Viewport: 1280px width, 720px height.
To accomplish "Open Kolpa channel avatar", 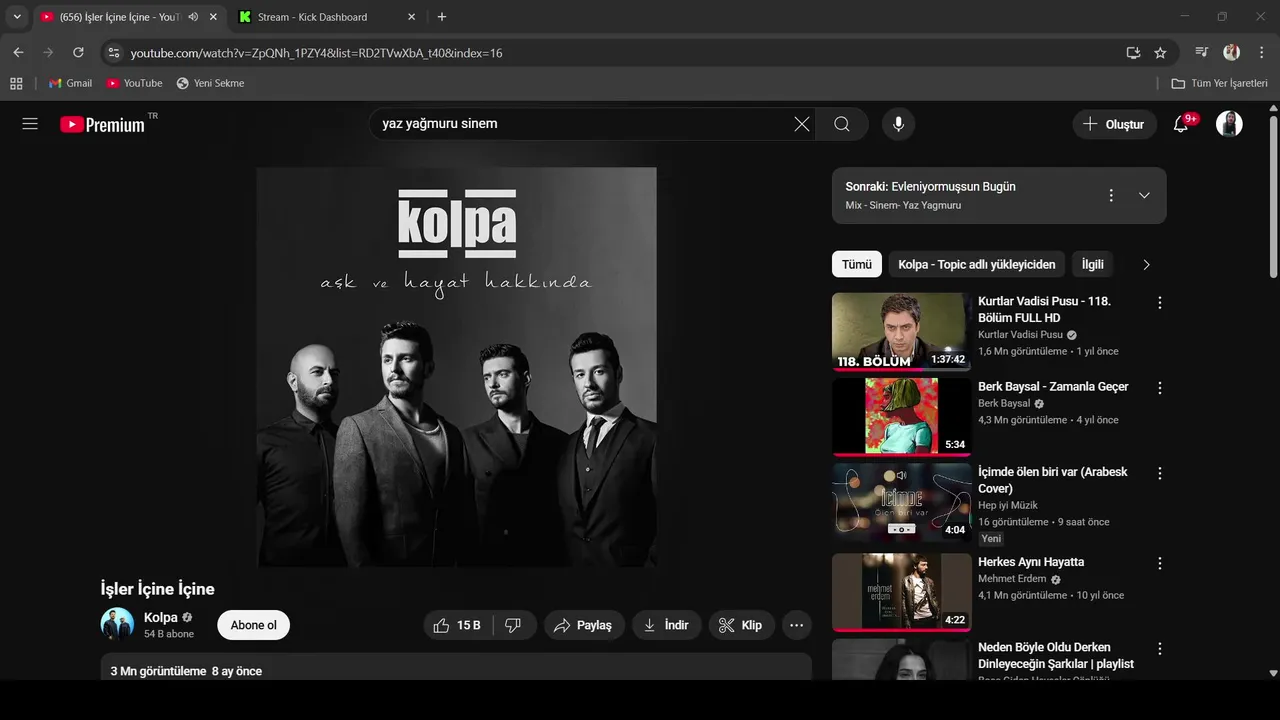I will click(117, 624).
